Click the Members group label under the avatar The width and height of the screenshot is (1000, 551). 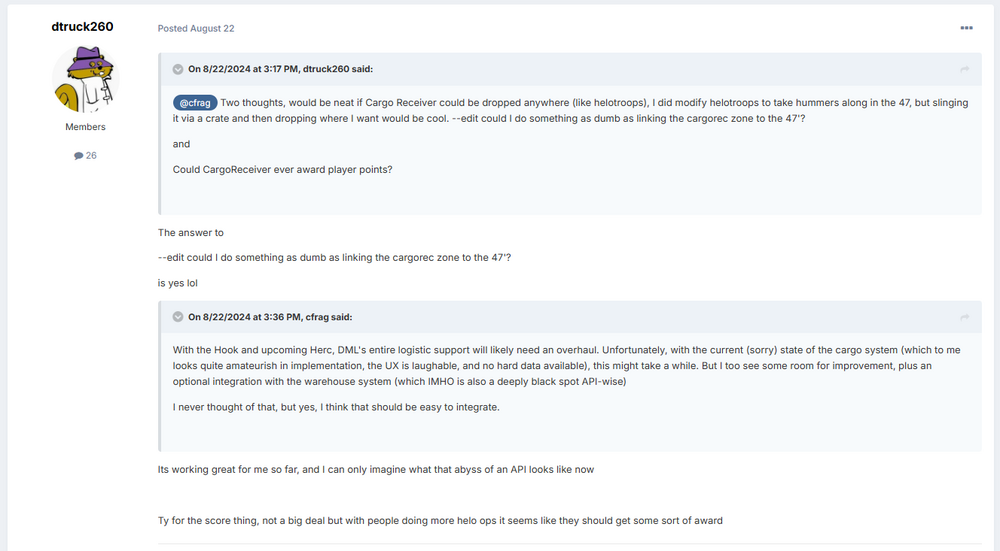pyautogui.click(x=85, y=127)
